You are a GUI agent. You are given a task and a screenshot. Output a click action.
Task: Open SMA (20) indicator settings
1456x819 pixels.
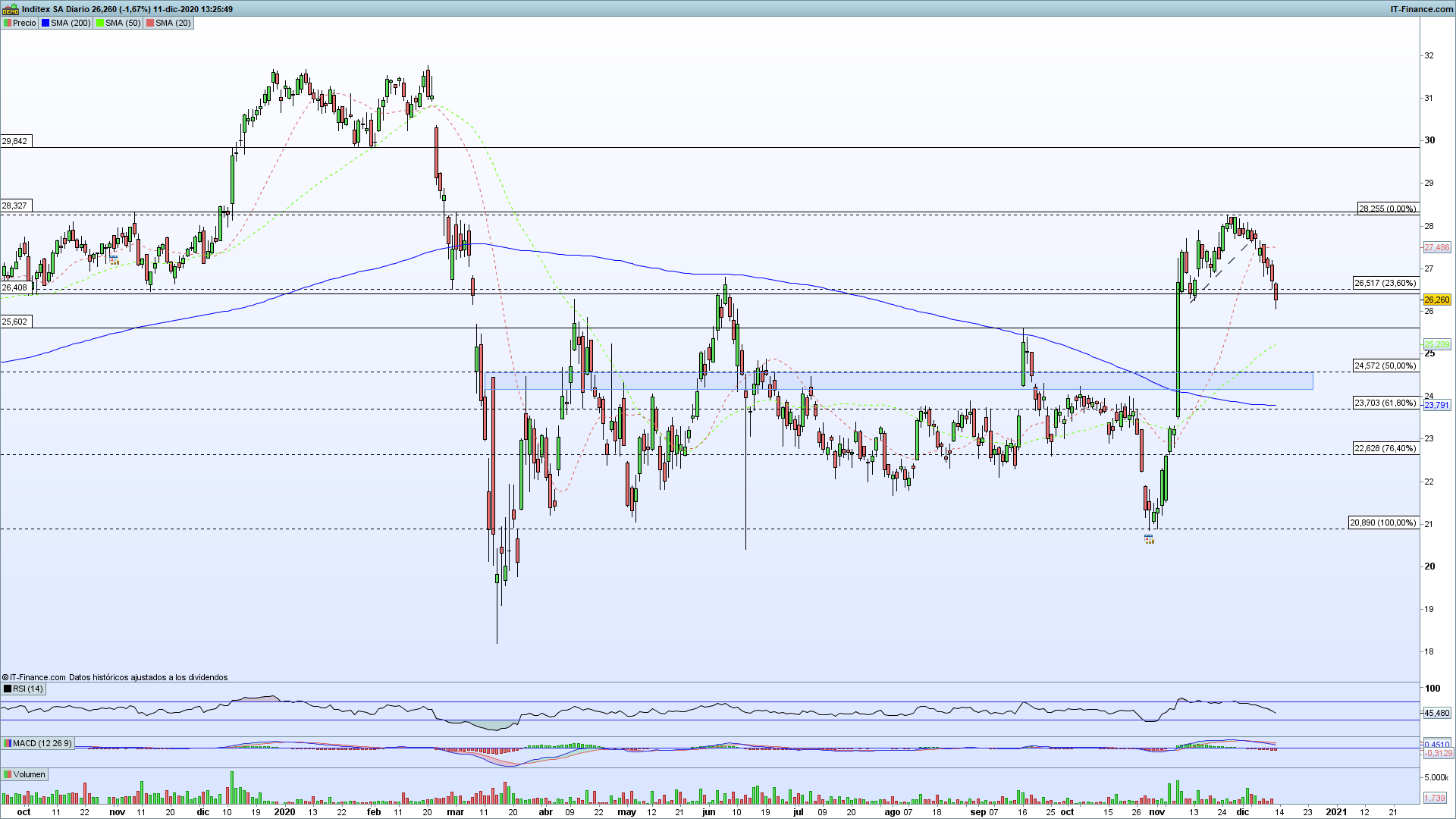tap(168, 23)
